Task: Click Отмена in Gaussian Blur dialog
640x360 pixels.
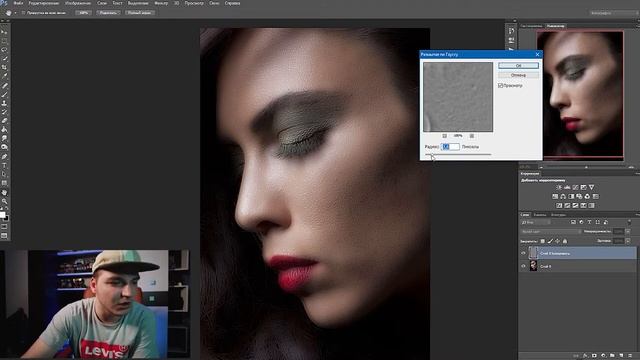Action: click(518, 75)
